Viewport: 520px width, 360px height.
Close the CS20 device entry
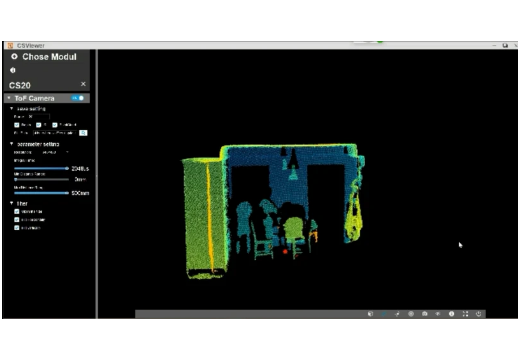[x=83, y=84]
